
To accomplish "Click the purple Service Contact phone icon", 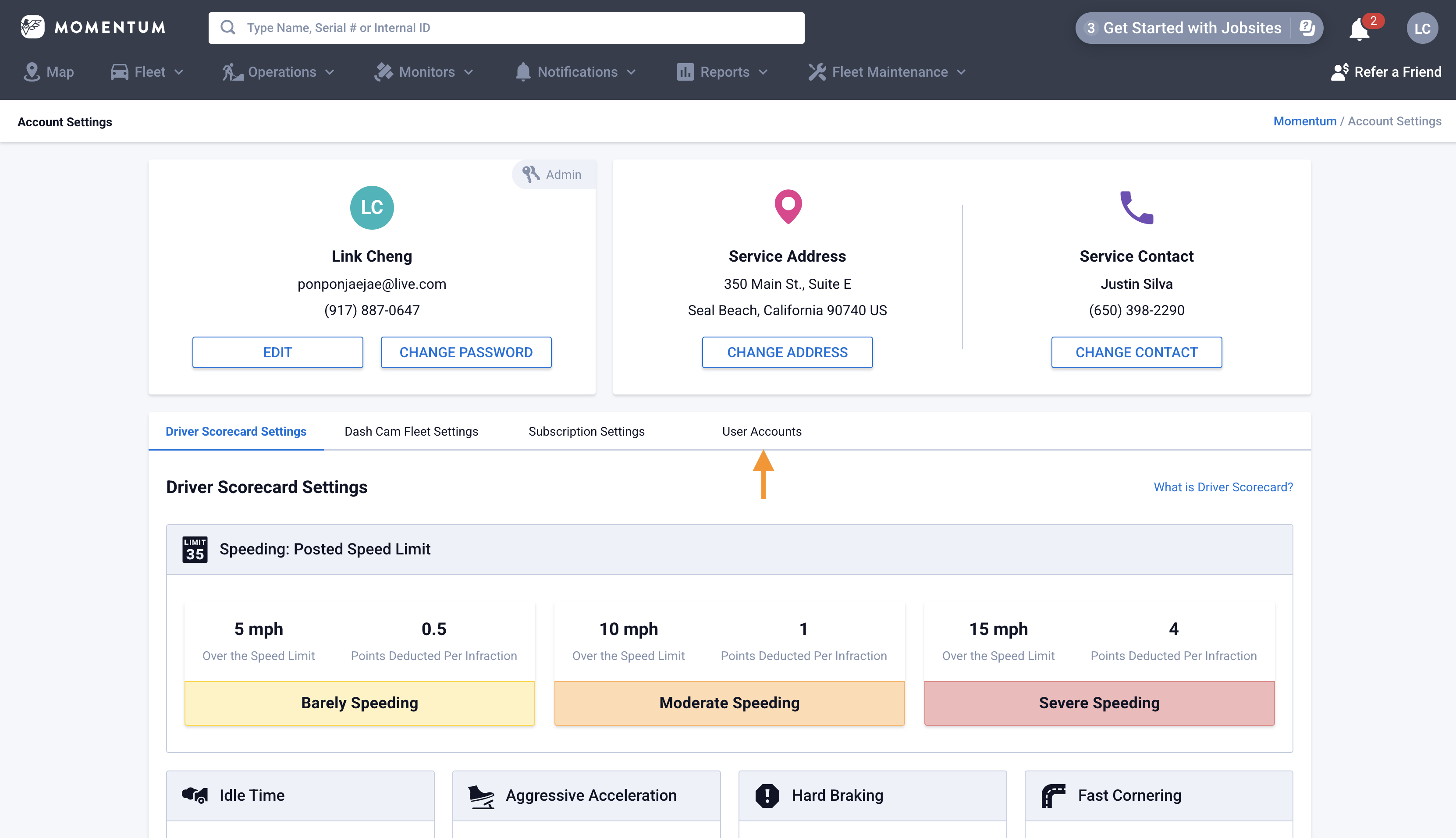I will point(1136,207).
